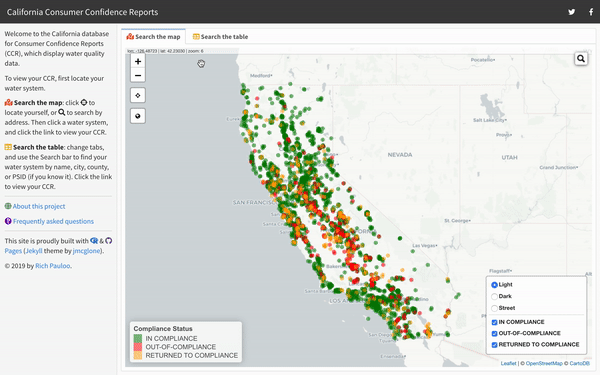Image resolution: width=600 pixels, height=375 pixels.
Task: Select the Street basemap radio option
Action: [494, 308]
